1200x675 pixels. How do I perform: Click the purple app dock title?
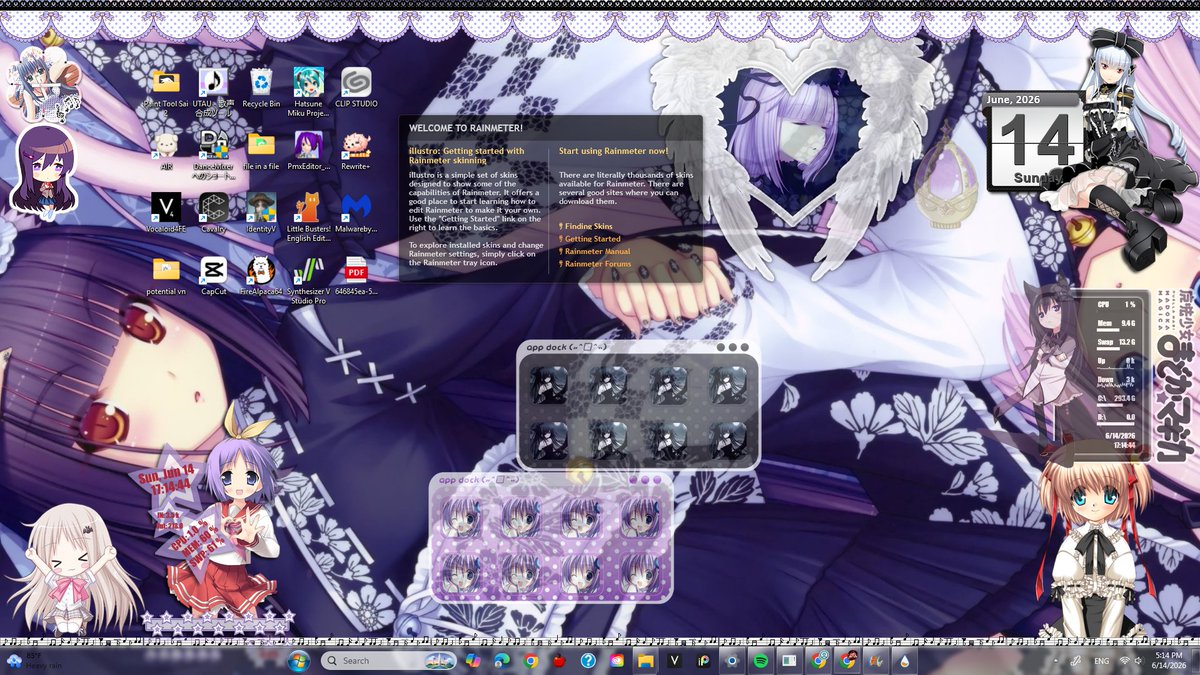point(479,480)
